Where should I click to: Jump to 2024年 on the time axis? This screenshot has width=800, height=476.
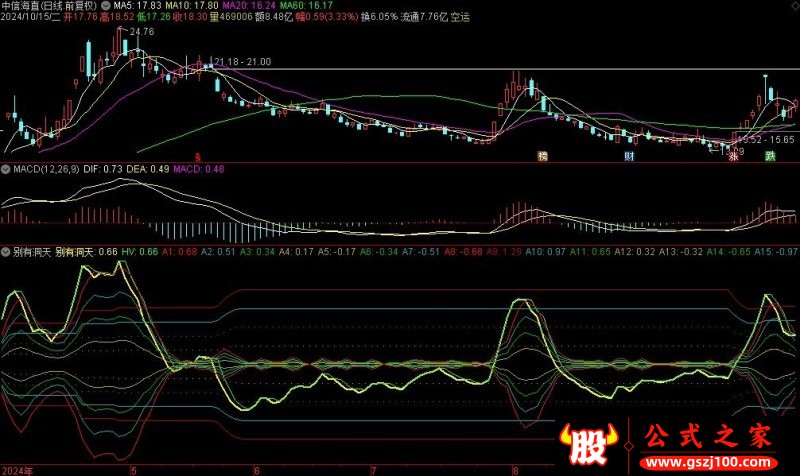[x=17, y=470]
